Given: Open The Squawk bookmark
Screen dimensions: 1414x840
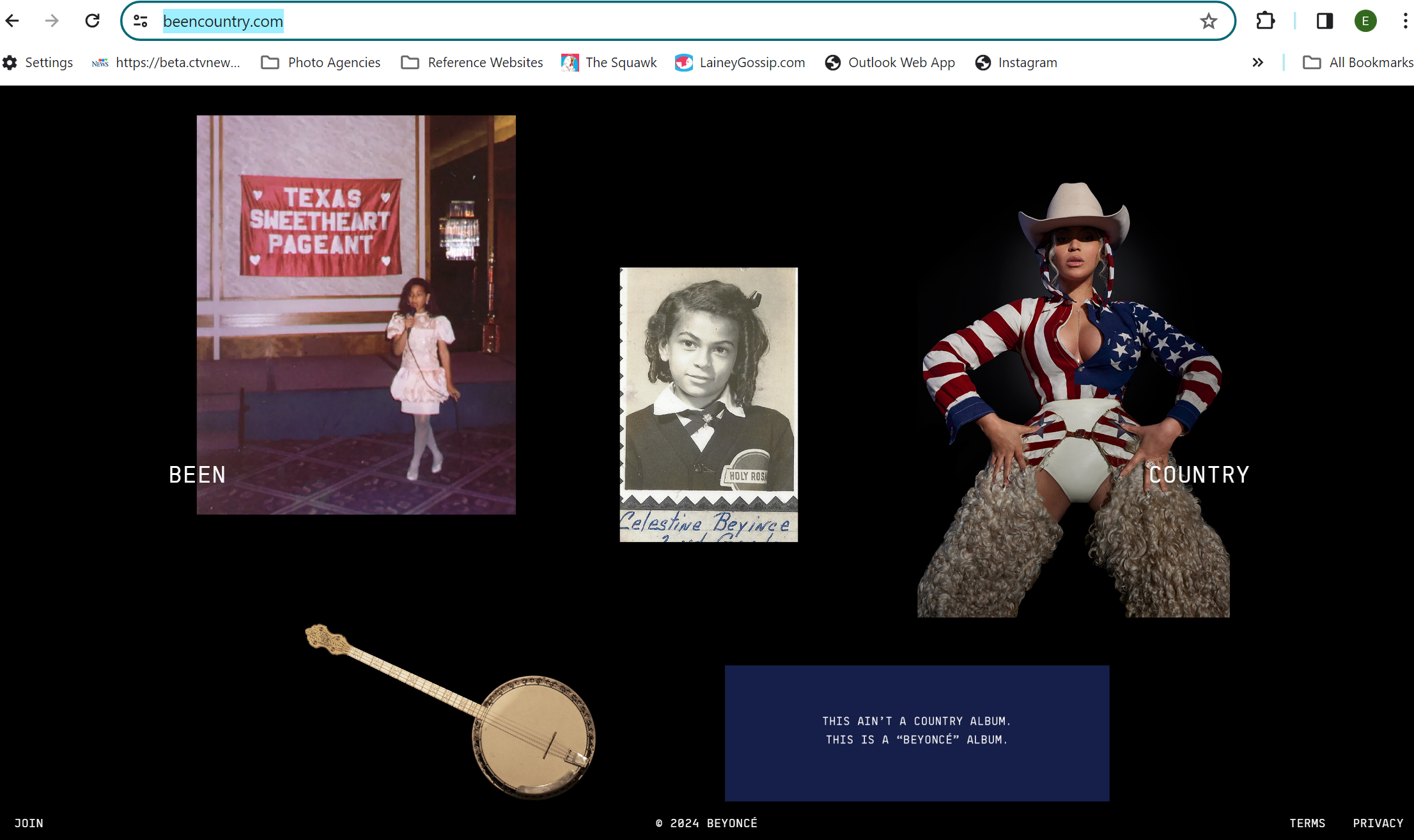Looking at the screenshot, I should pos(609,63).
